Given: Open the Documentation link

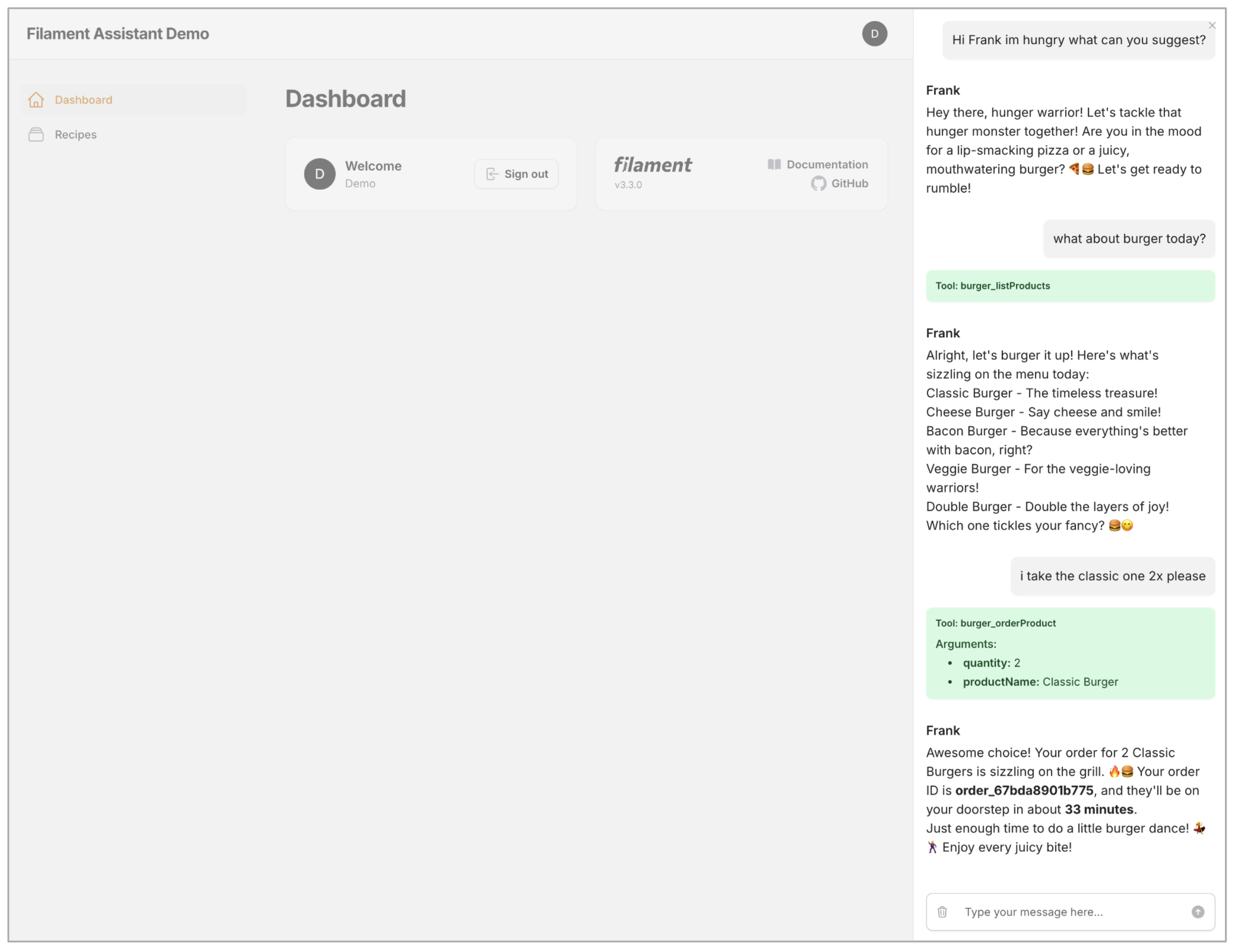Looking at the screenshot, I should tap(827, 164).
